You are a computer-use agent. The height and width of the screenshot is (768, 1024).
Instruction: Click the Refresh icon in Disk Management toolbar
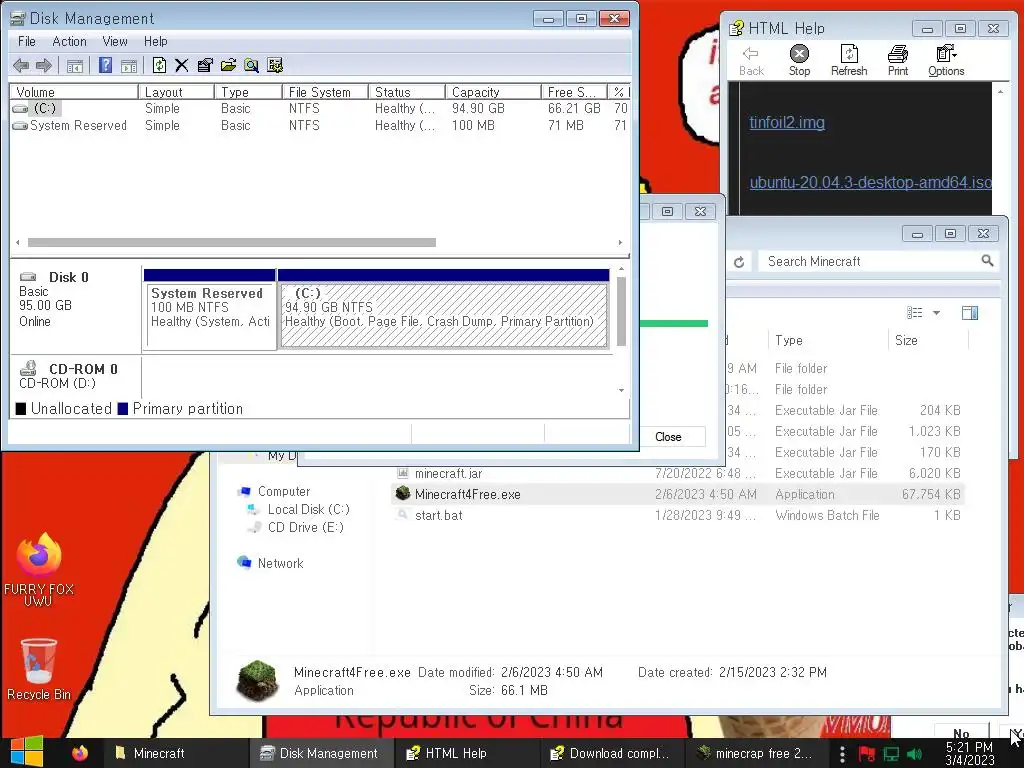[x=159, y=65]
